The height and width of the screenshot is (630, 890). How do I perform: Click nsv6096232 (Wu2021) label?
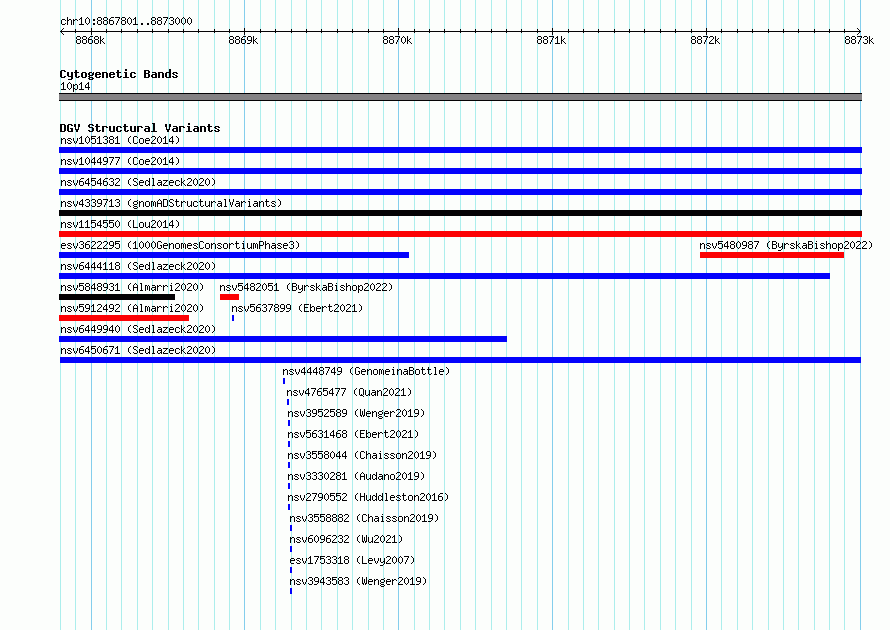346,539
